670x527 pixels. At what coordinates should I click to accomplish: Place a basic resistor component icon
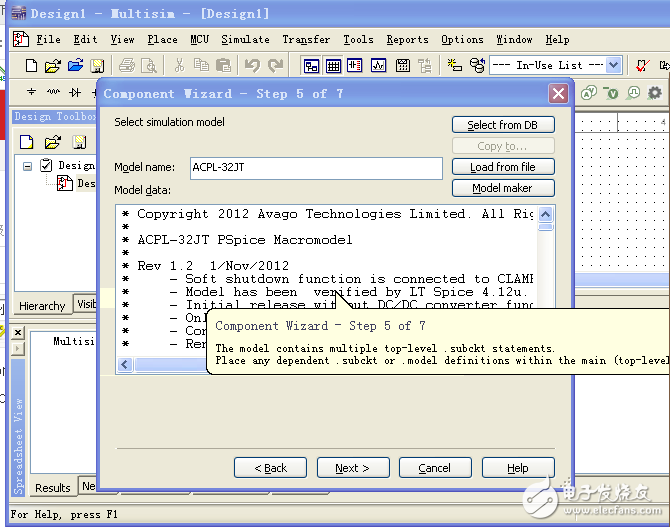point(53,92)
